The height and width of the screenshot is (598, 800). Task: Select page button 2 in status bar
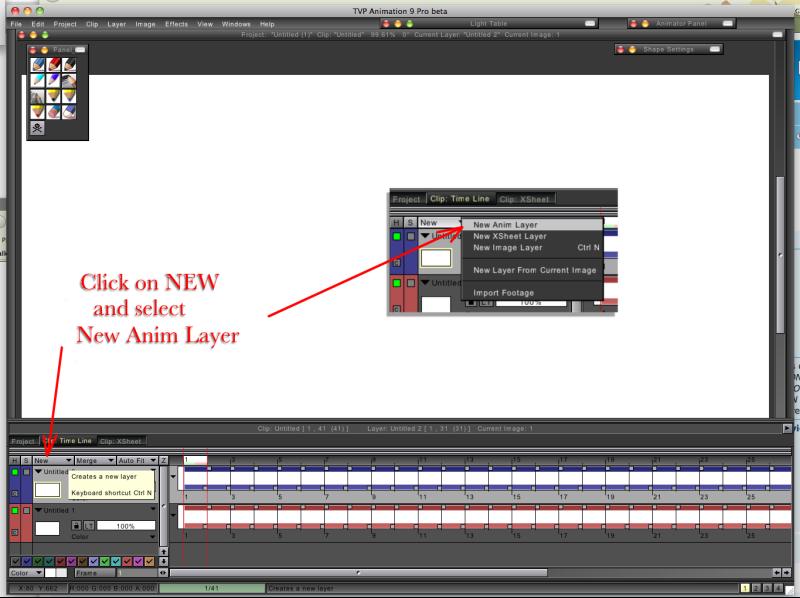(756, 588)
